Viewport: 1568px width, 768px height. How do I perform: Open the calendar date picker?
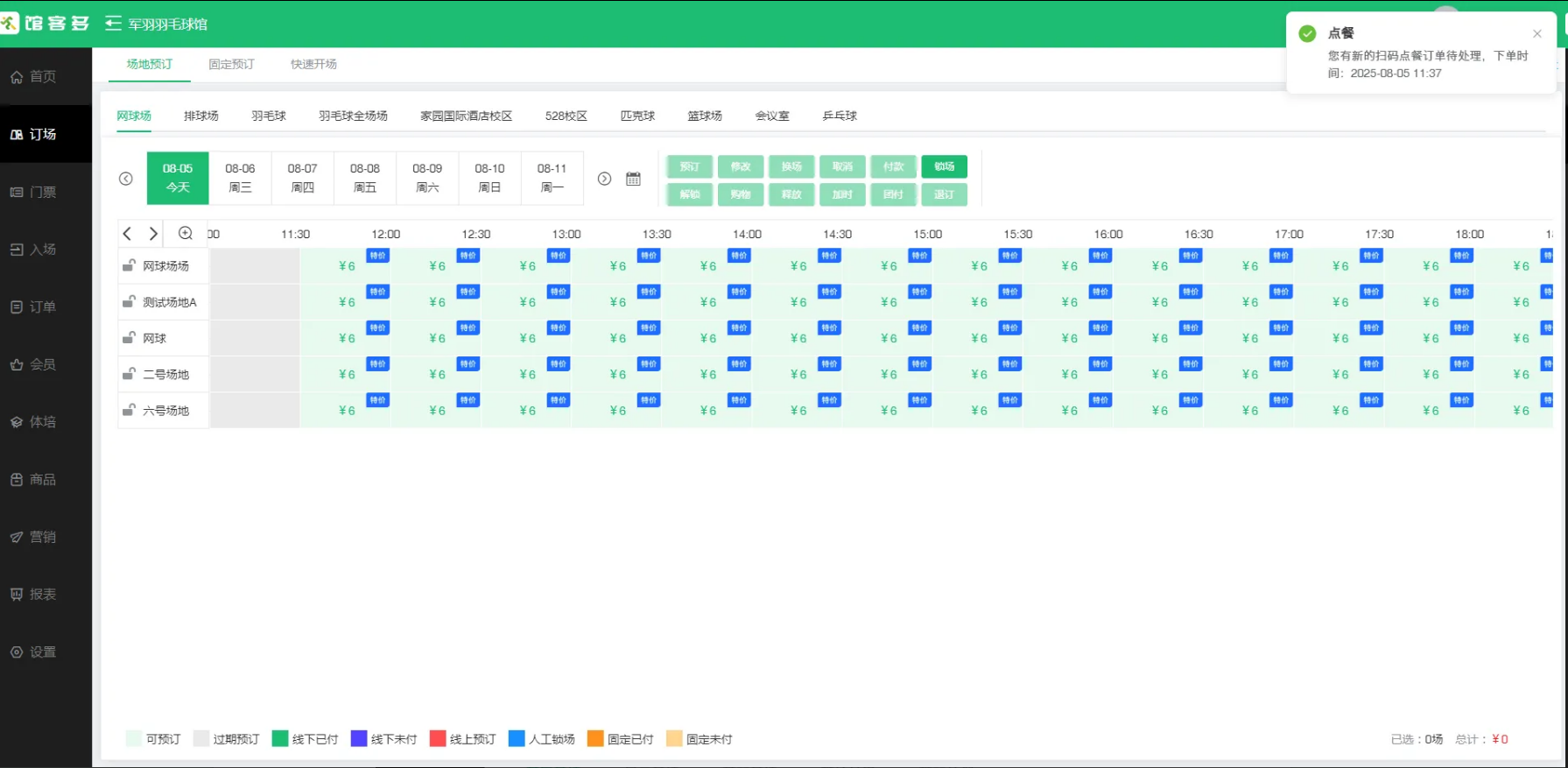(633, 179)
